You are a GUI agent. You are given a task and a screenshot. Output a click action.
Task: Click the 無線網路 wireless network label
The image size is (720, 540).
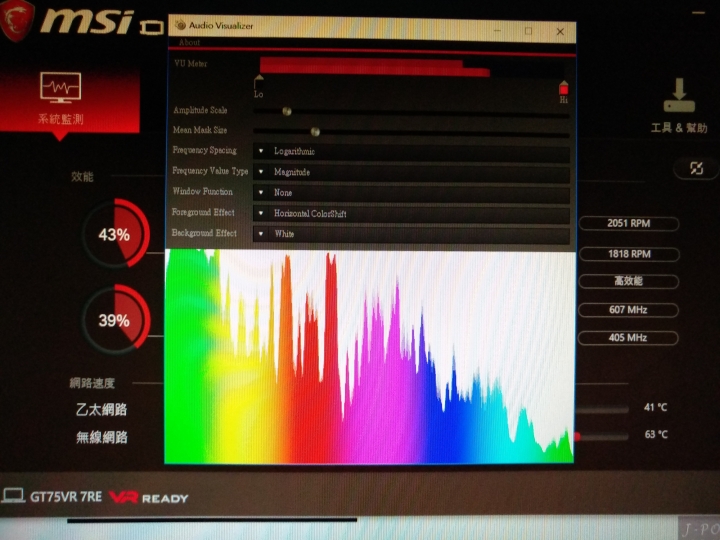tap(101, 437)
